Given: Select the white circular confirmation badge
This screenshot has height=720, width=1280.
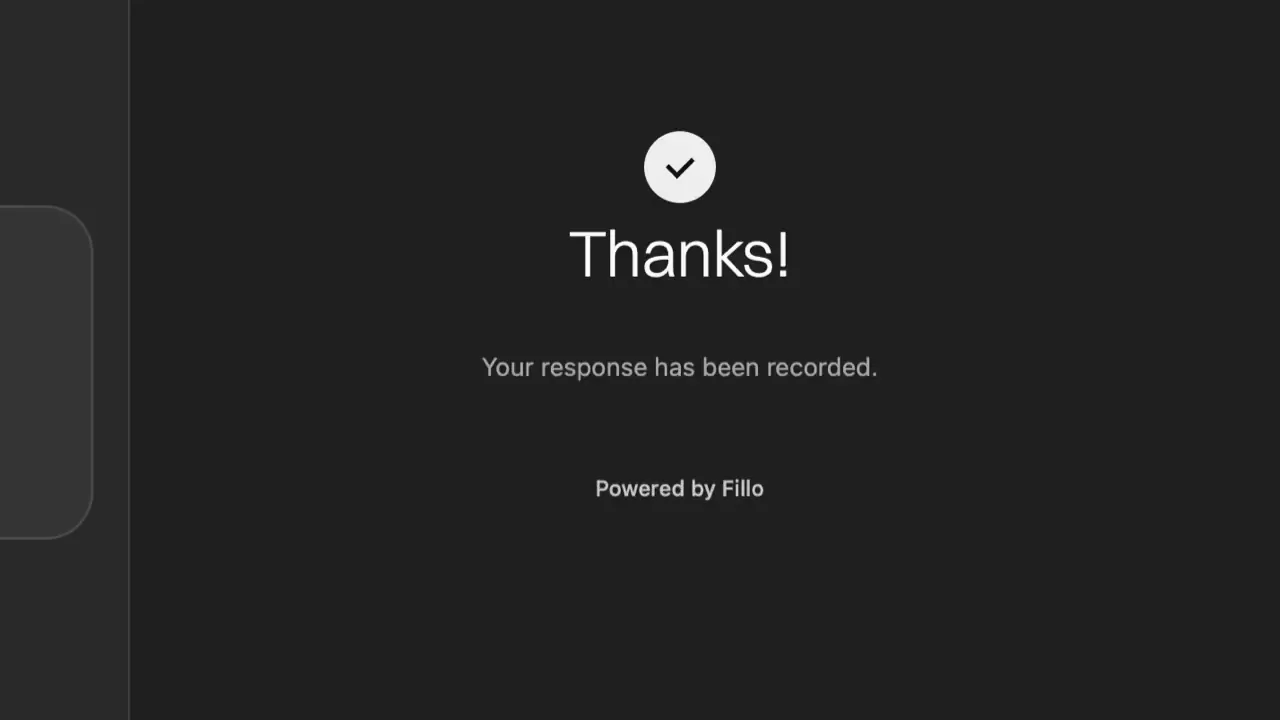Looking at the screenshot, I should [680, 167].
